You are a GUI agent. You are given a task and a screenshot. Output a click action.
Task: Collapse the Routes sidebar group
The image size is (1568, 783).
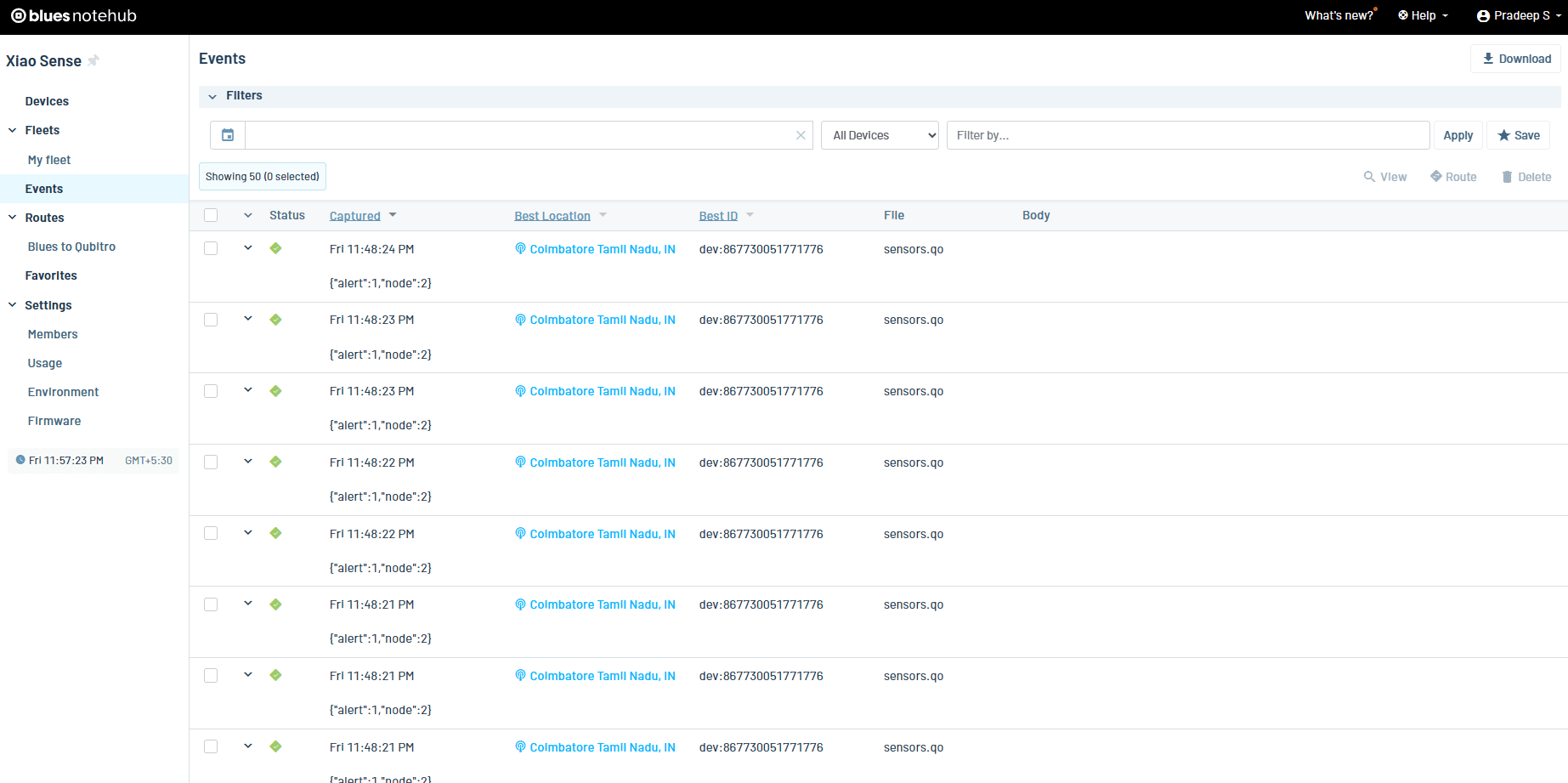pos(12,218)
